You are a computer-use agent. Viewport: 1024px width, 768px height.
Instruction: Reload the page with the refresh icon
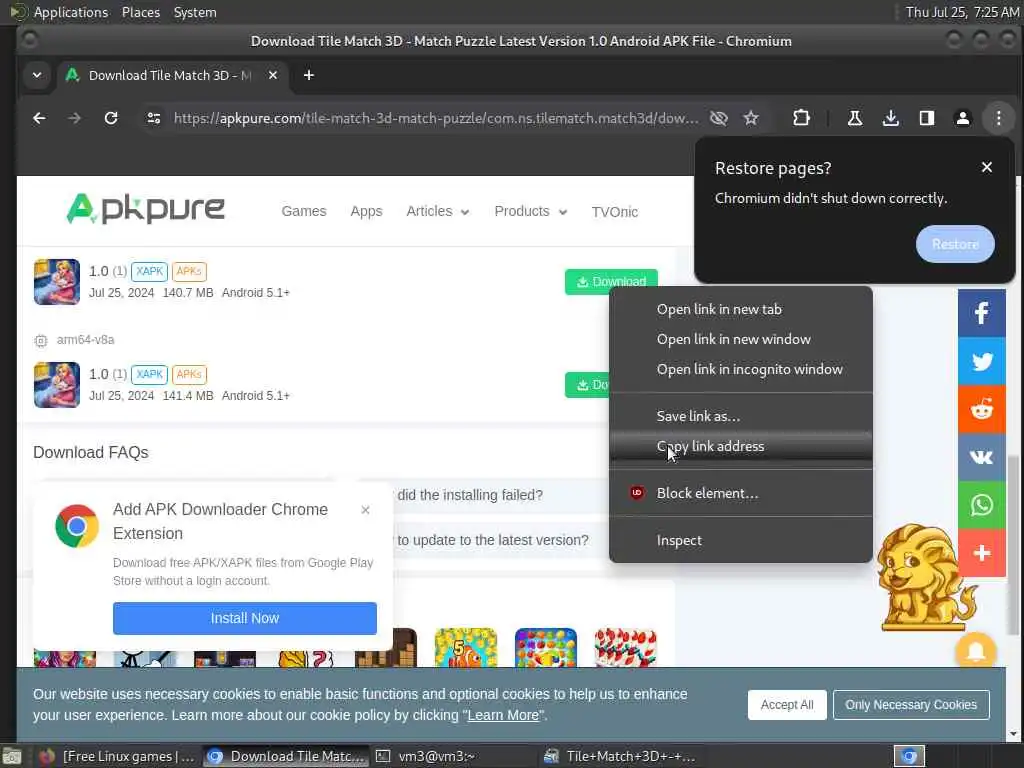[x=111, y=118]
